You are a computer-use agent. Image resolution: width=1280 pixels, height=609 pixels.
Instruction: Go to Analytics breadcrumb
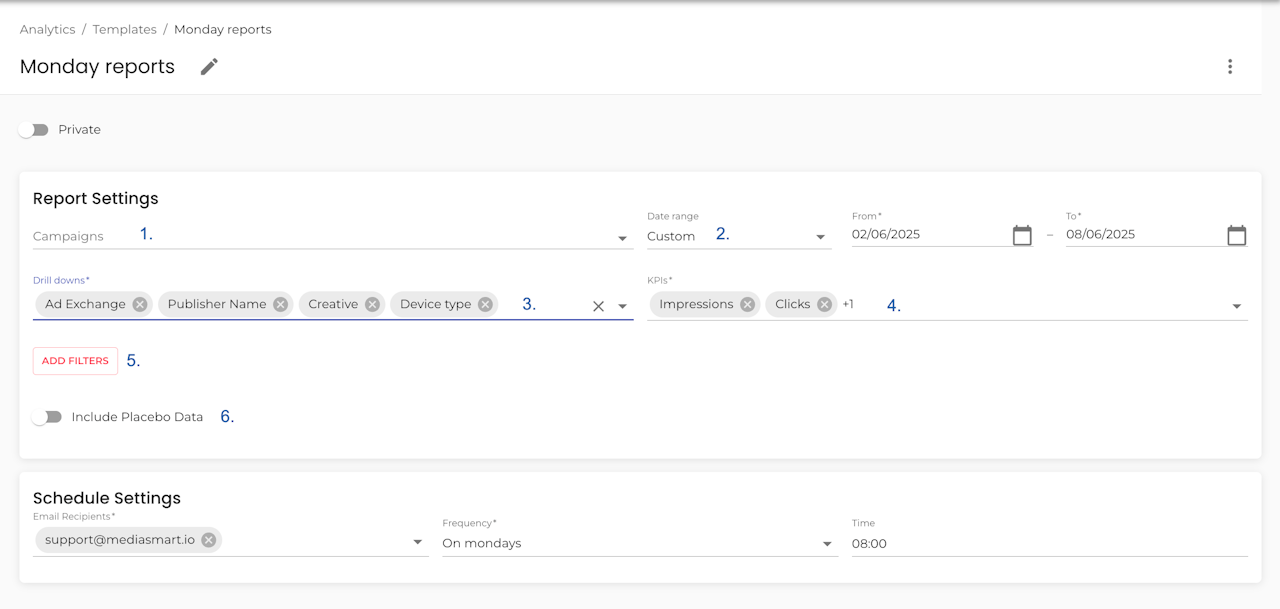[47, 30]
